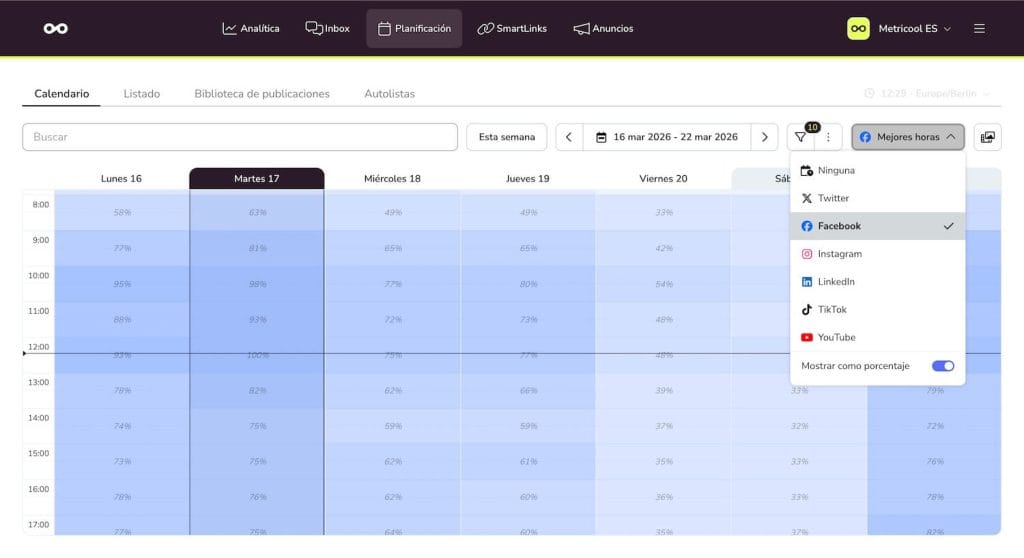1024x558 pixels.
Task: Open the date range picker
Action: (667, 137)
